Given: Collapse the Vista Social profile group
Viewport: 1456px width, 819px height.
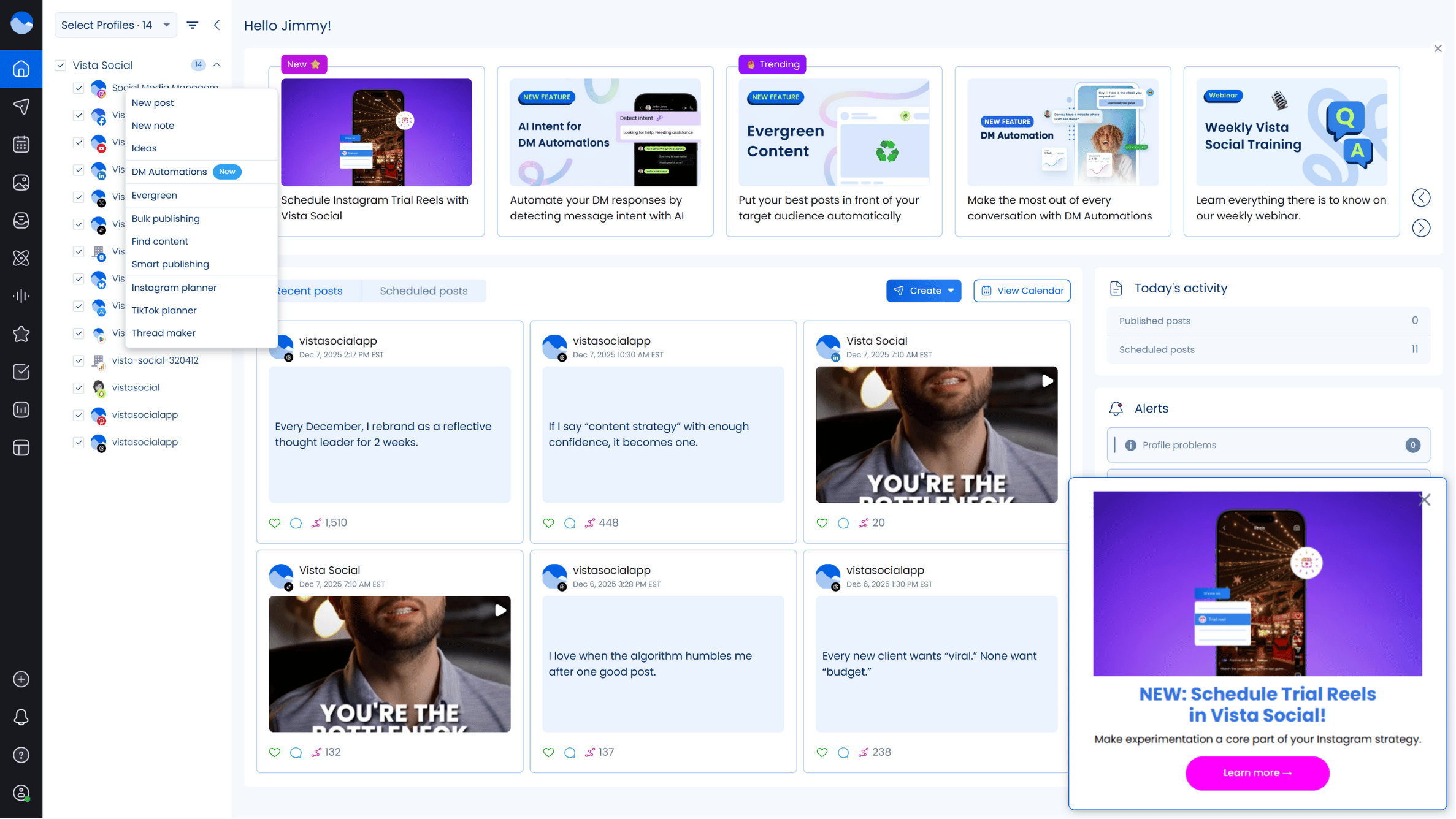Looking at the screenshot, I should tap(216, 65).
